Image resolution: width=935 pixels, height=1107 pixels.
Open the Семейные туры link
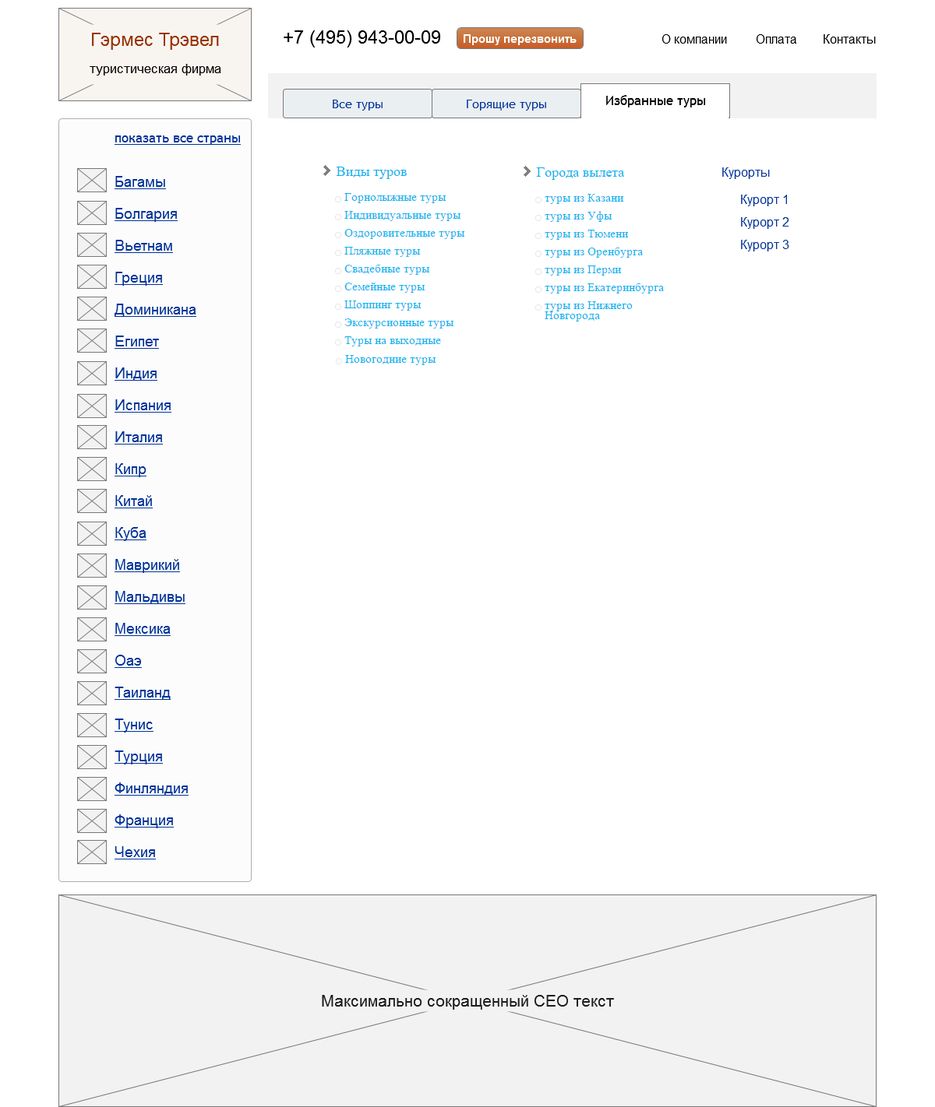coord(384,287)
